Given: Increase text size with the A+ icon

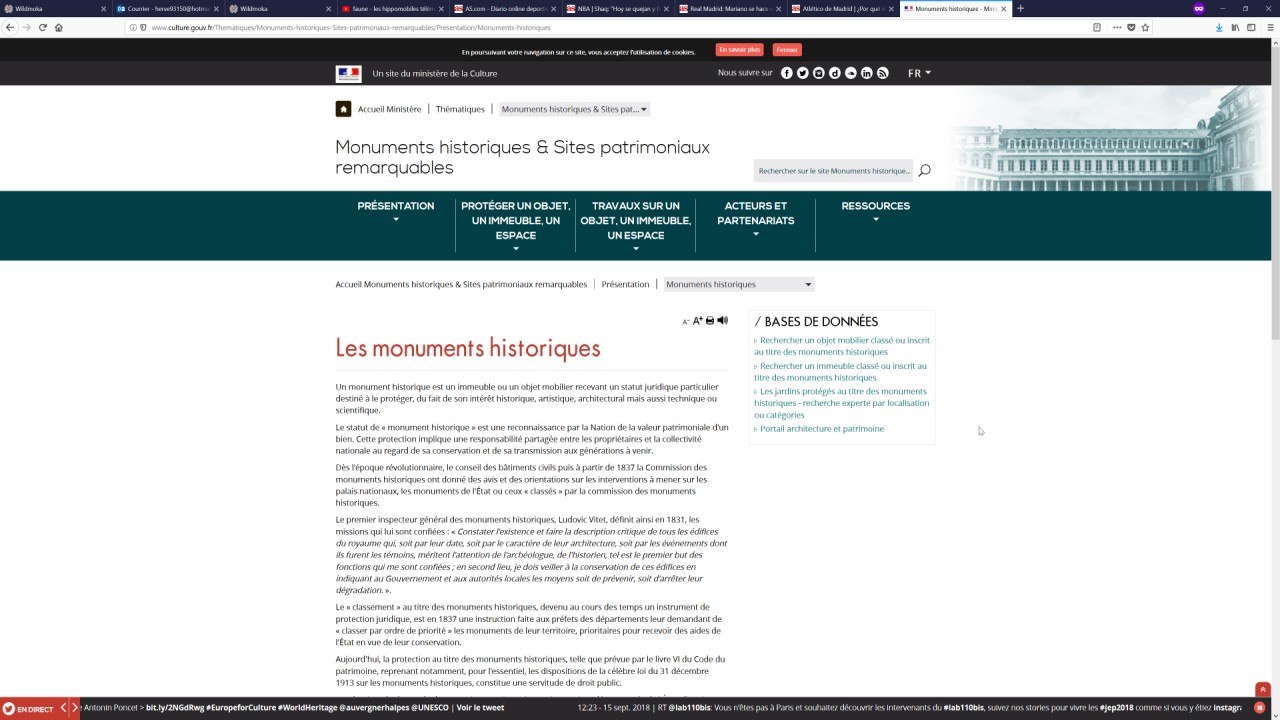Looking at the screenshot, I should (698, 321).
